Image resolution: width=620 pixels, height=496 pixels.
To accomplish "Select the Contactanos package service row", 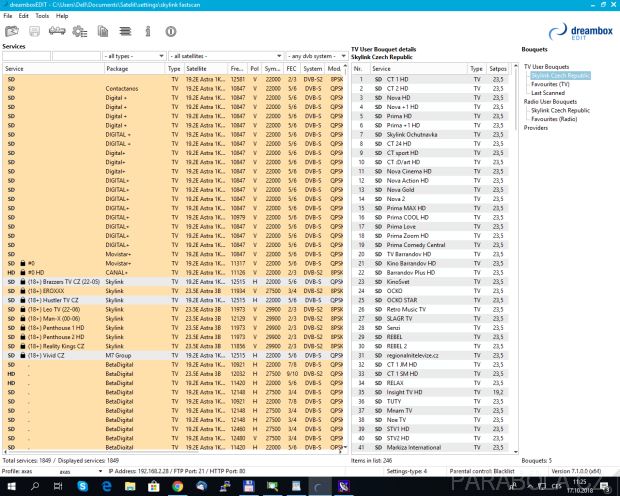I will click(x=173, y=89).
